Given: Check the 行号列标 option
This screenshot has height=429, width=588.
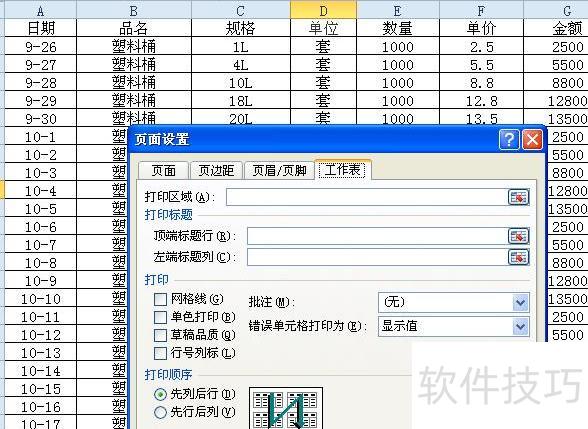Looking at the screenshot, I should click(160, 353).
